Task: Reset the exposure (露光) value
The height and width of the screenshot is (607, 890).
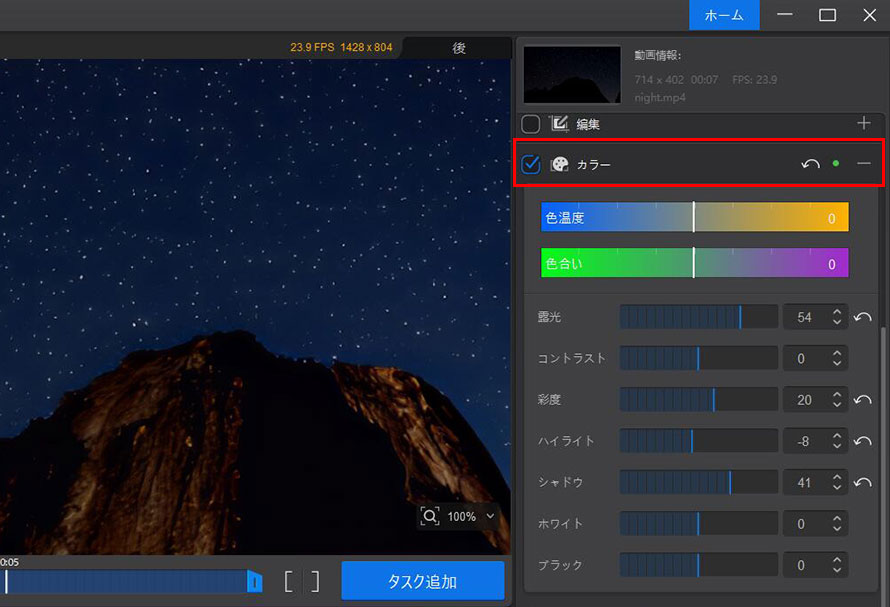Action: click(x=863, y=317)
